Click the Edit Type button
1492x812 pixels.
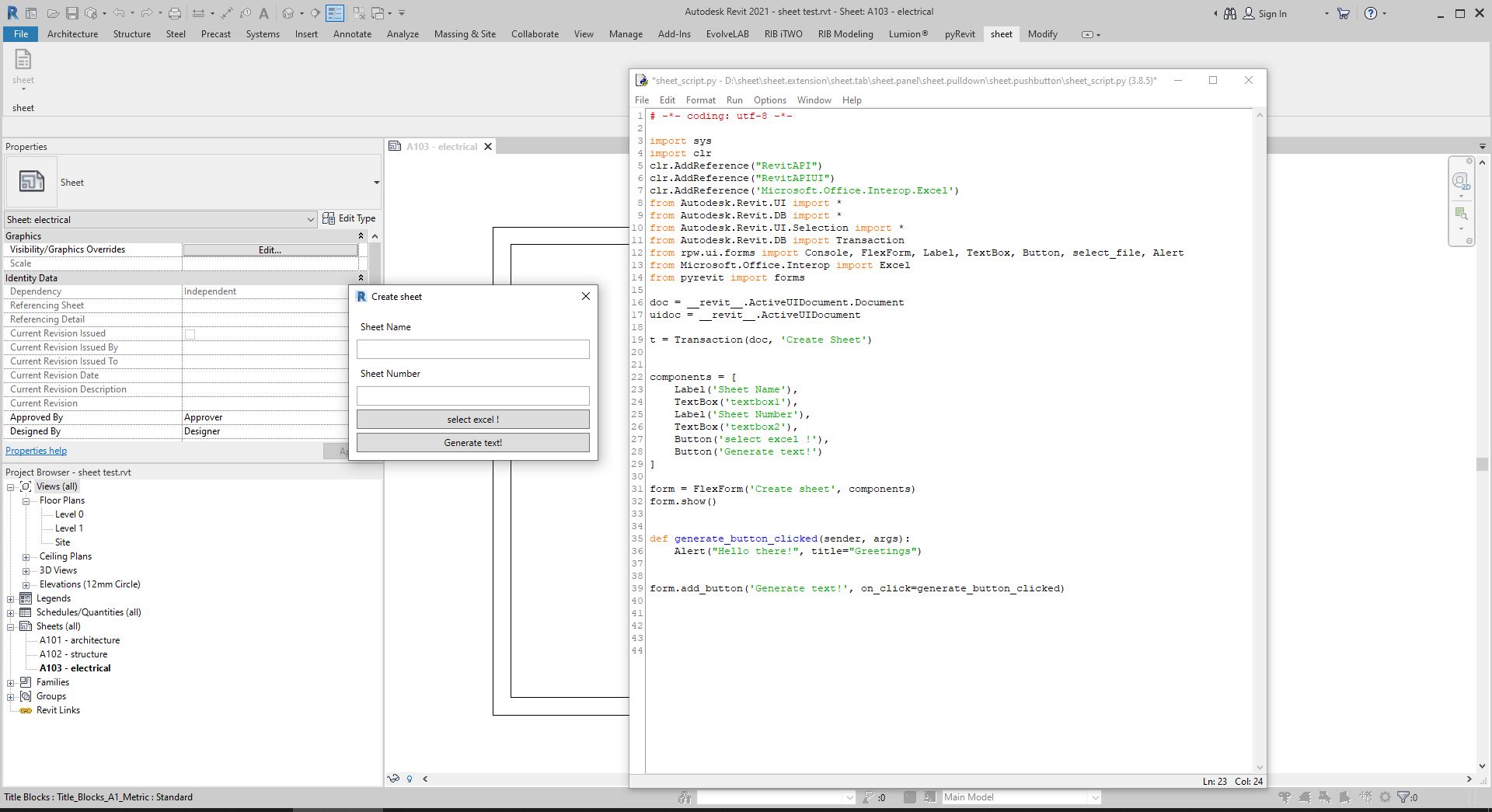pos(350,219)
